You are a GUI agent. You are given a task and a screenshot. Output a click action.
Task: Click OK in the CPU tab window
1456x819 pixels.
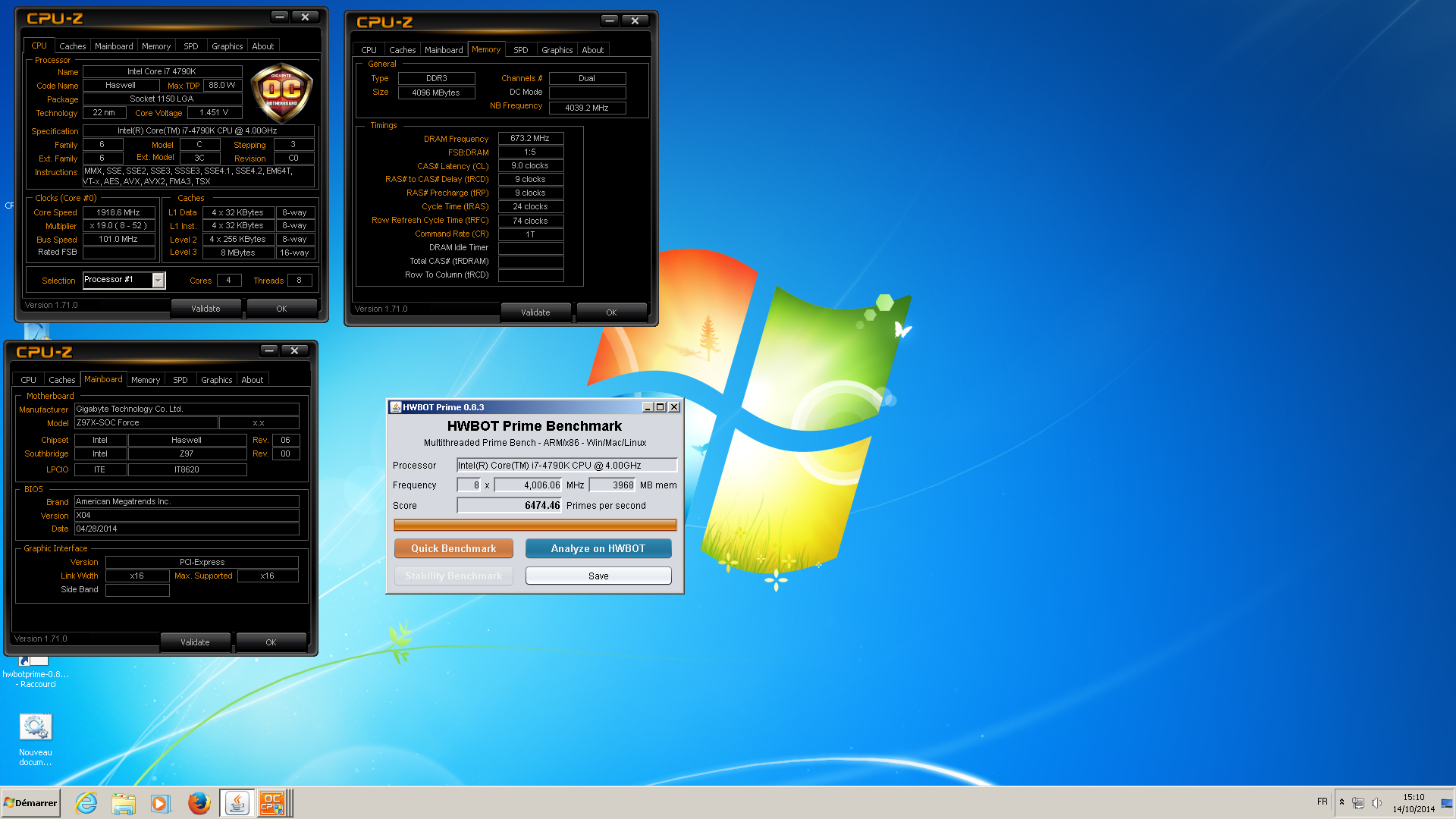pos(281,309)
